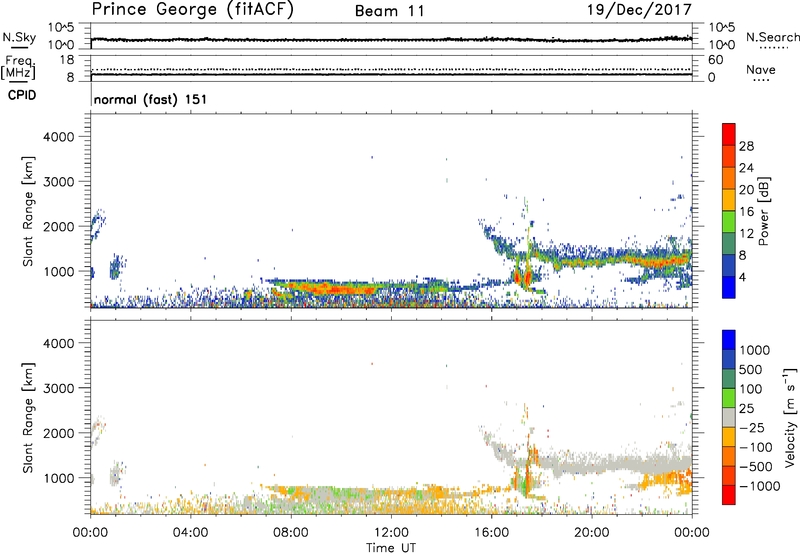Click the '16:00' time tick label

[x=491, y=533]
